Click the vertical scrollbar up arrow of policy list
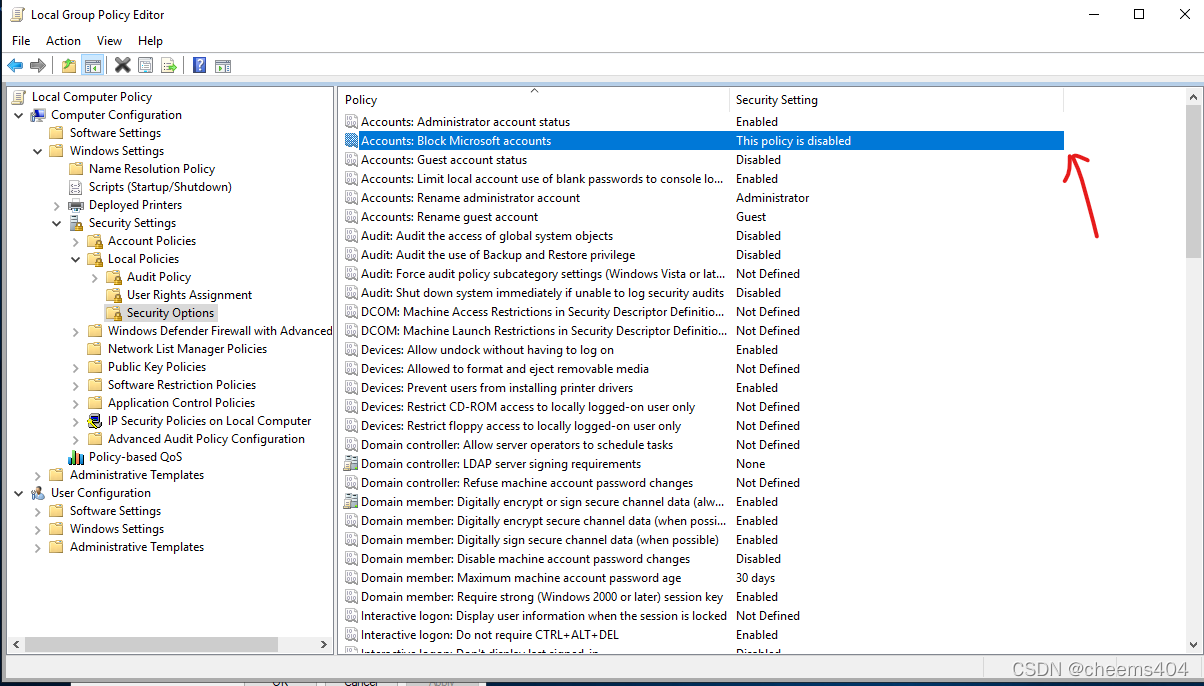 pyautogui.click(x=1193, y=98)
